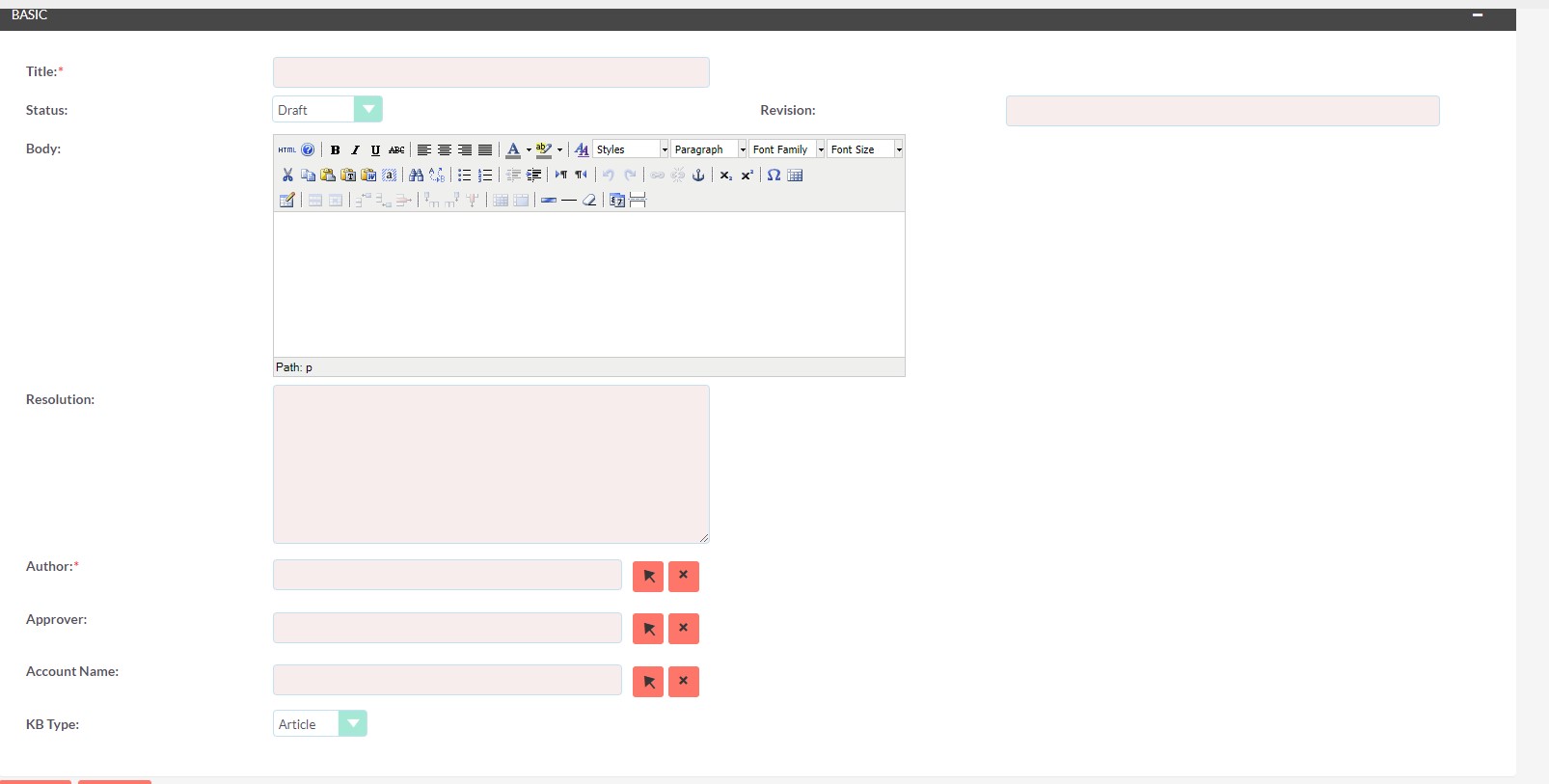
Task: Open the Styles dropdown
Action: click(631, 149)
